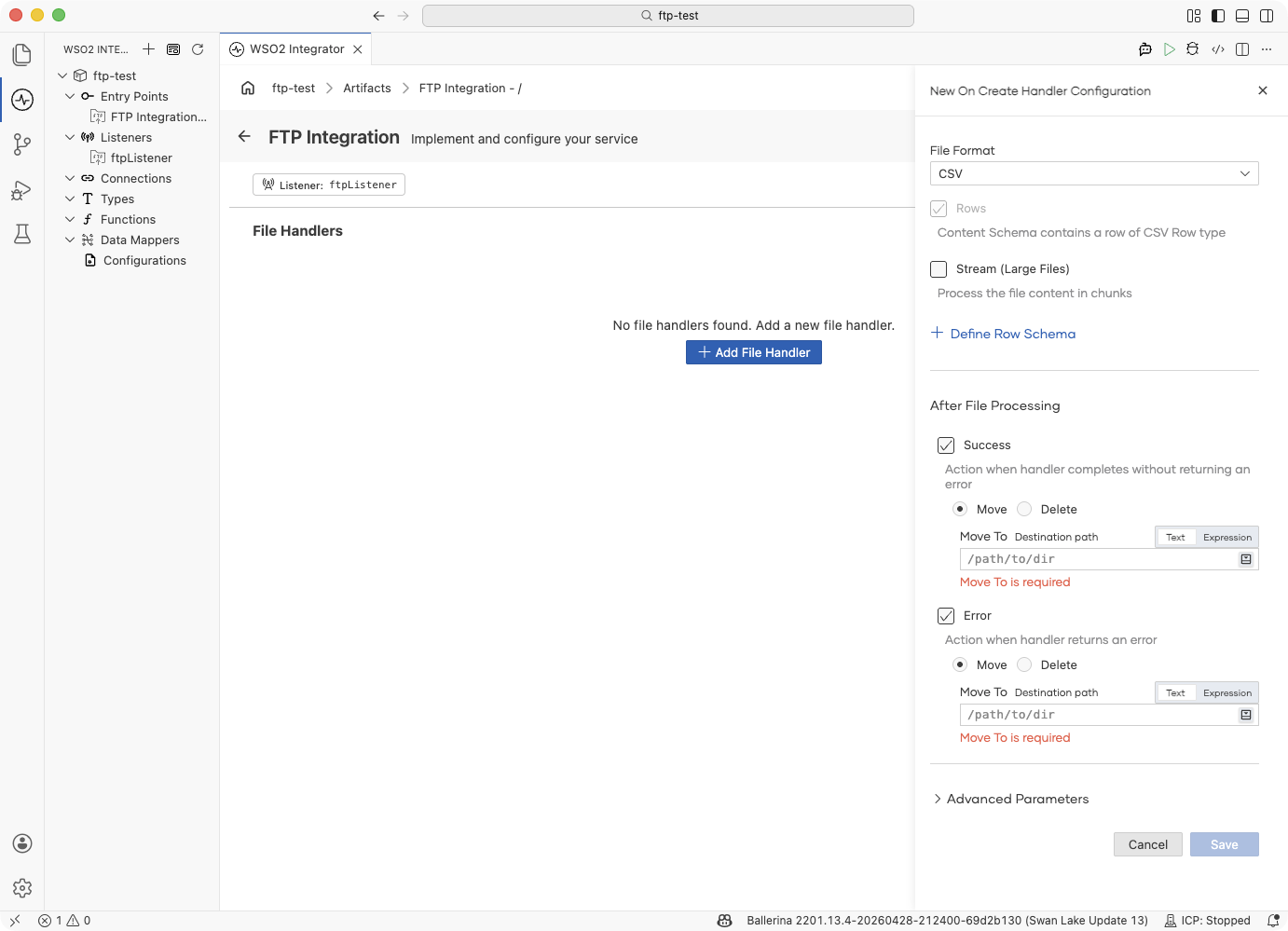The height and width of the screenshot is (931, 1288).
Task: Open the Testing flask view
Action: point(22,234)
